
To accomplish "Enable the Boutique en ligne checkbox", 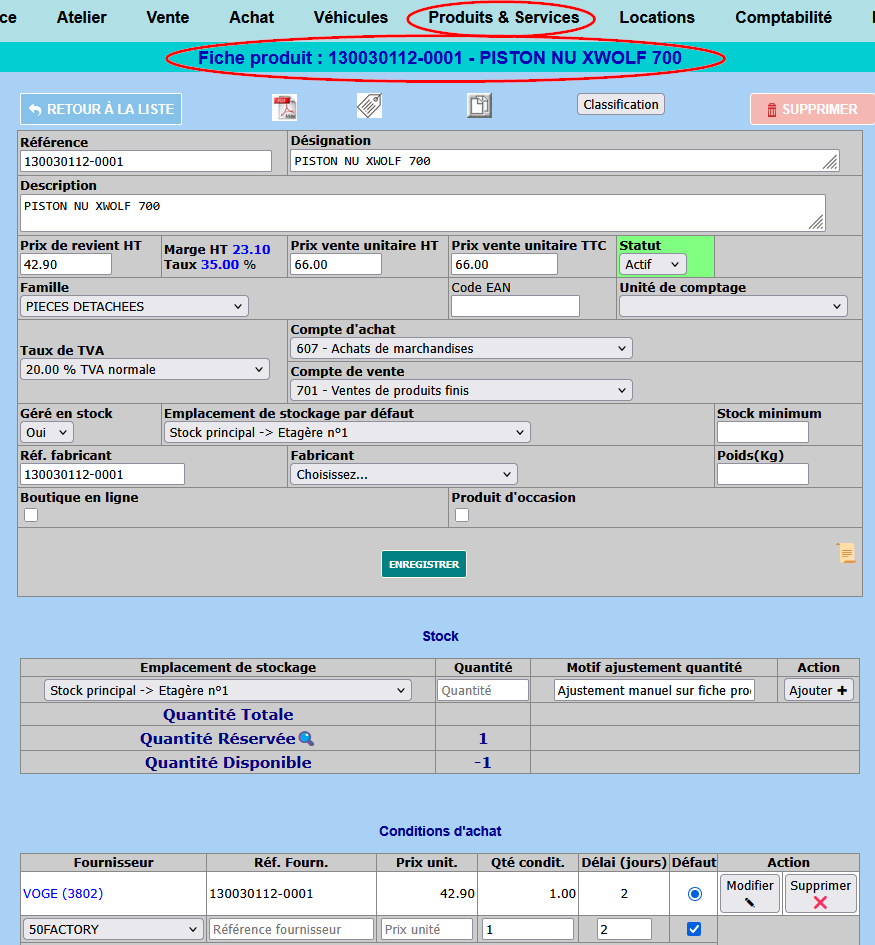I will coord(31,515).
